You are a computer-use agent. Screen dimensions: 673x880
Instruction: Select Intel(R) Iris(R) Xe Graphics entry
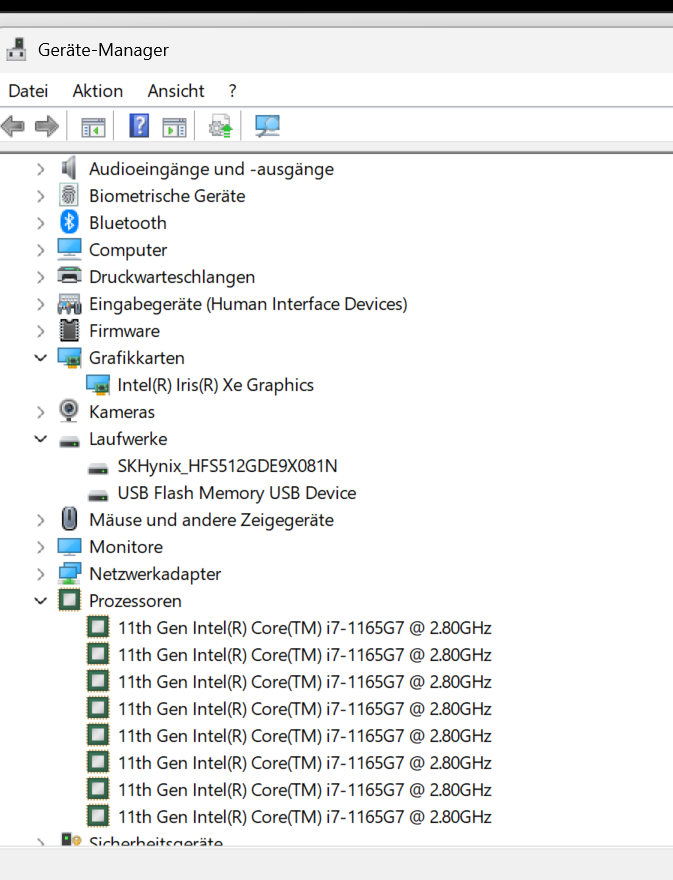point(216,385)
